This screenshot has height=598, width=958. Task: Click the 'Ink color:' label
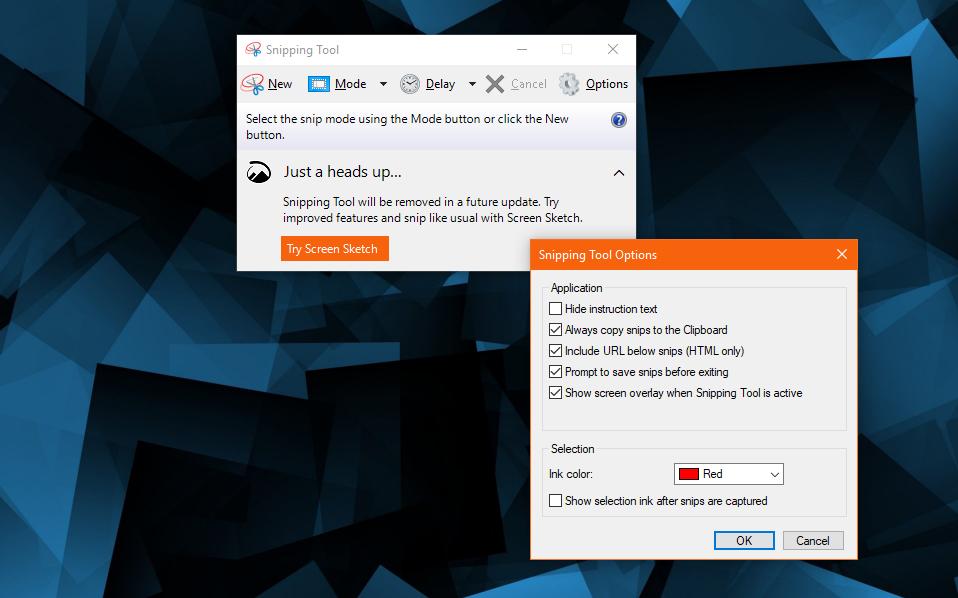(571, 474)
